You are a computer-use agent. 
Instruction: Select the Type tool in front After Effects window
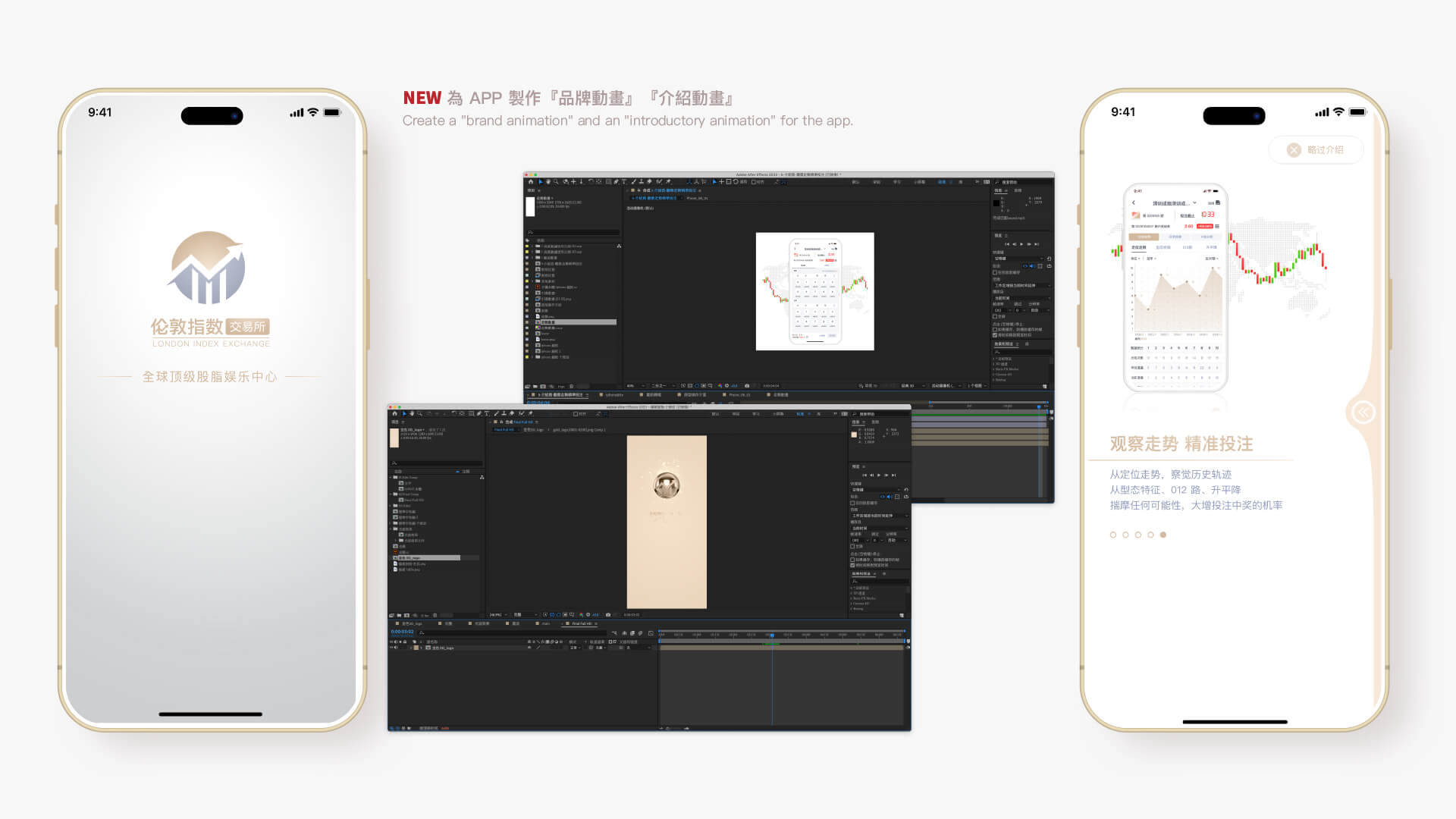coord(487,413)
